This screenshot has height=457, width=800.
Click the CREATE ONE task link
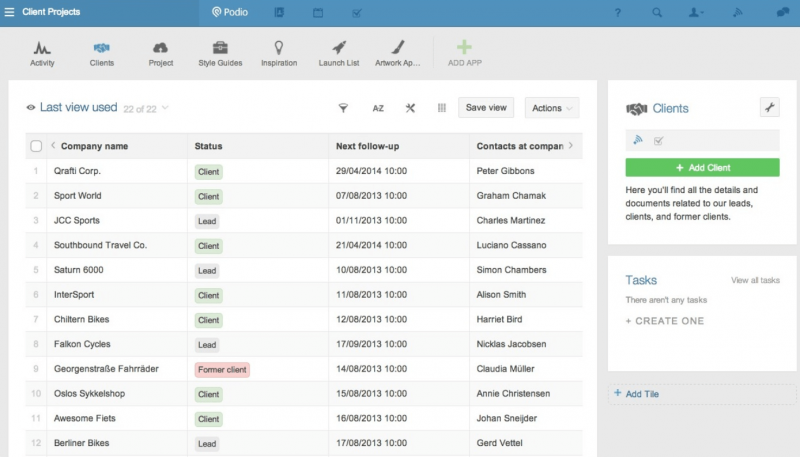665,321
